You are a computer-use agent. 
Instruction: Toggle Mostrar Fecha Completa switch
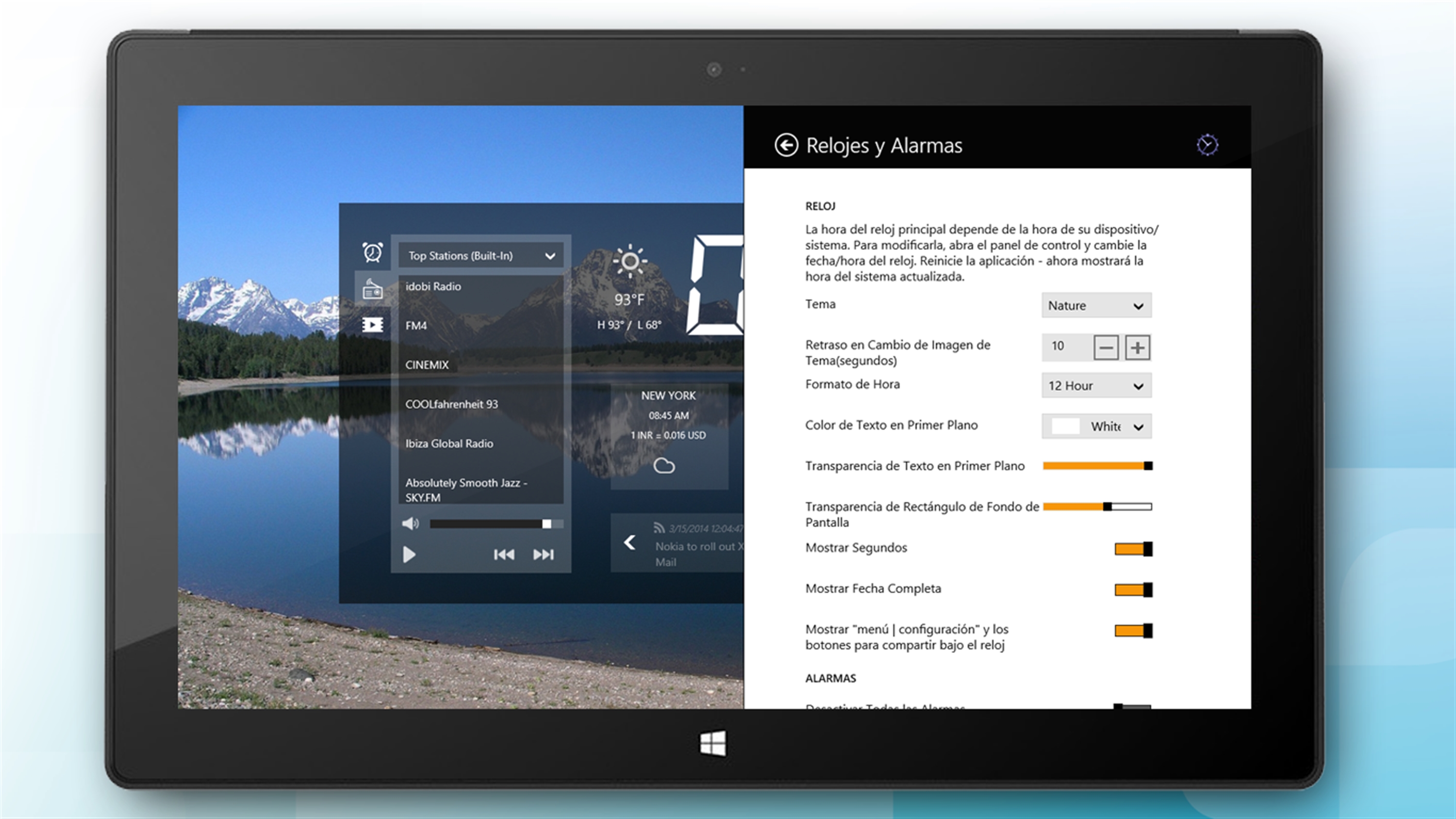1133,589
